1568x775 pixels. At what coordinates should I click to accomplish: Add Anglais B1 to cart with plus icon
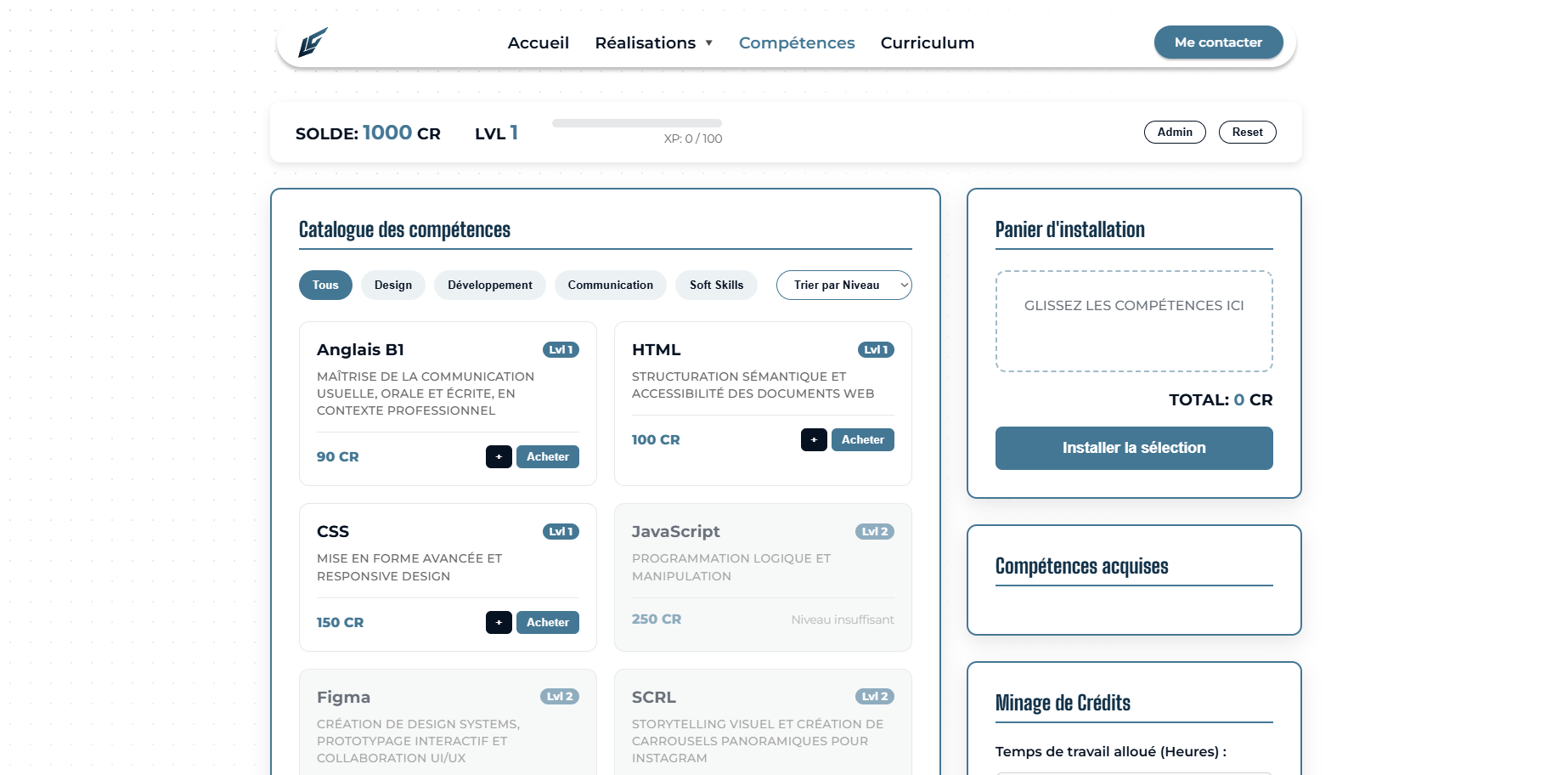point(499,456)
